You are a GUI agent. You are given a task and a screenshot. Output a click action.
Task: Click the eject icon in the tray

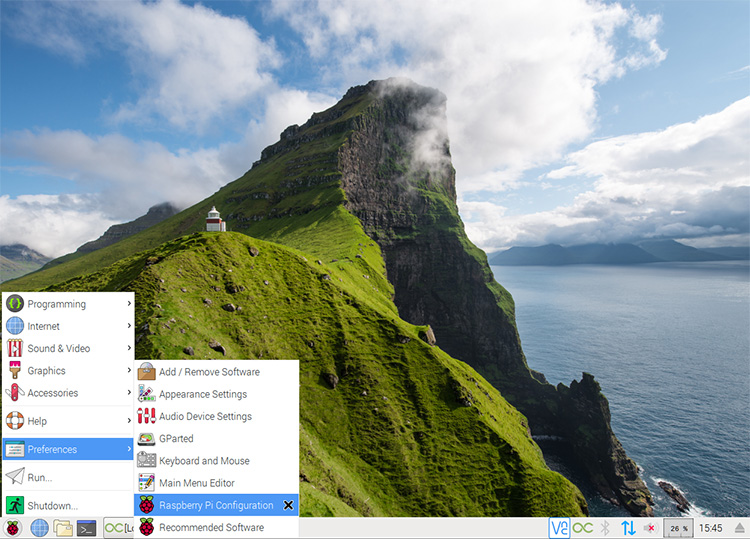(x=739, y=528)
